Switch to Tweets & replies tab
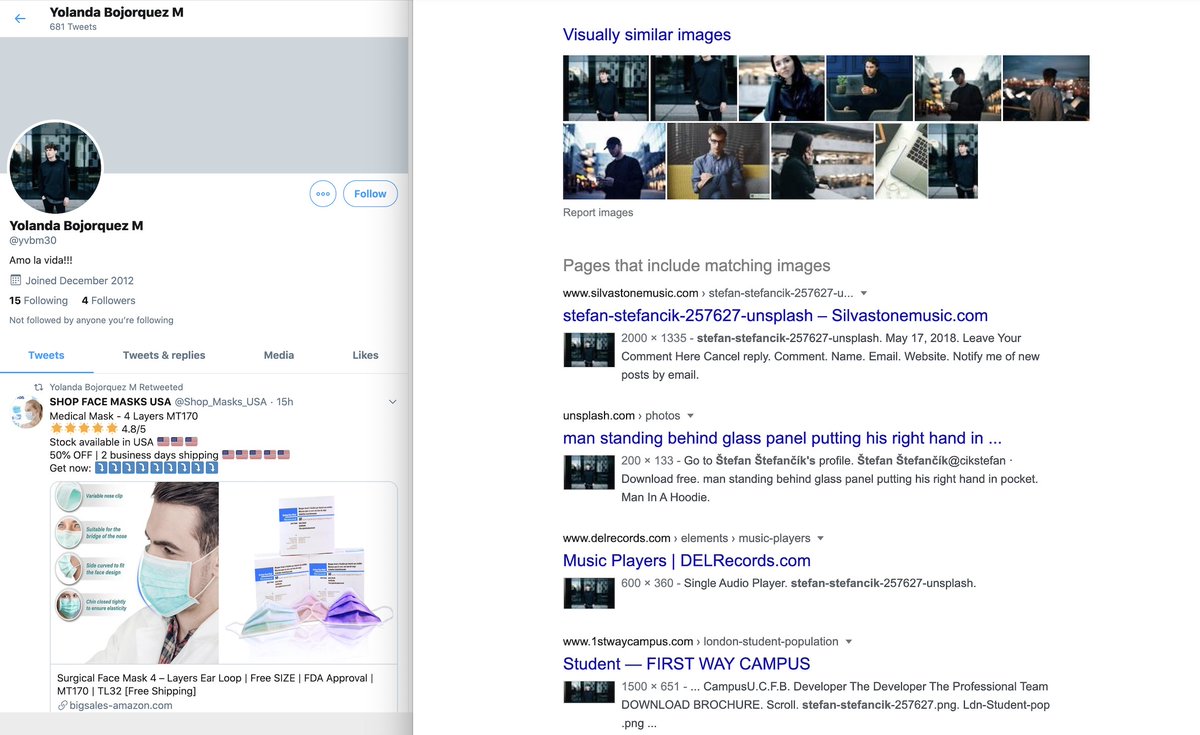This screenshot has height=735, width=1200. 164,355
